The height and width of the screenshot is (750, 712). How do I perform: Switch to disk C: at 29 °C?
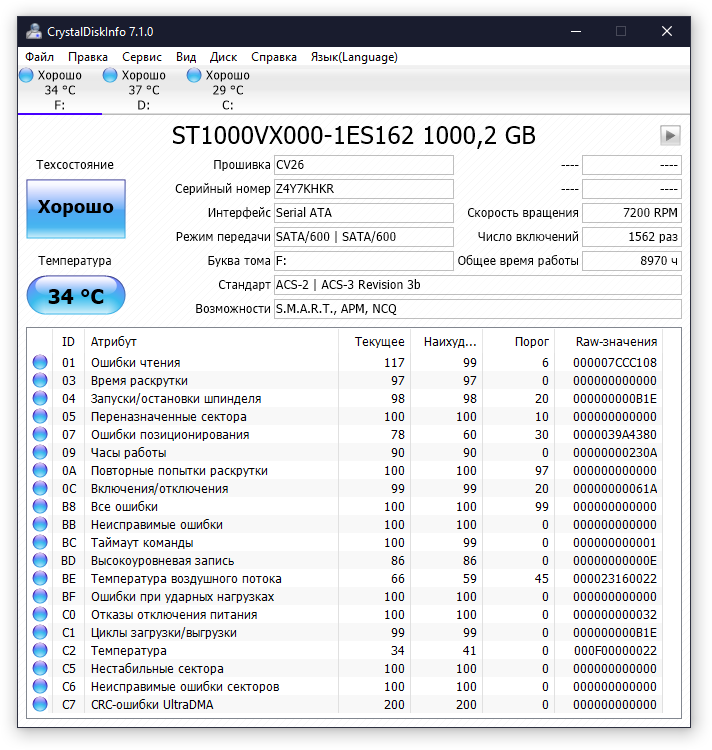228,90
